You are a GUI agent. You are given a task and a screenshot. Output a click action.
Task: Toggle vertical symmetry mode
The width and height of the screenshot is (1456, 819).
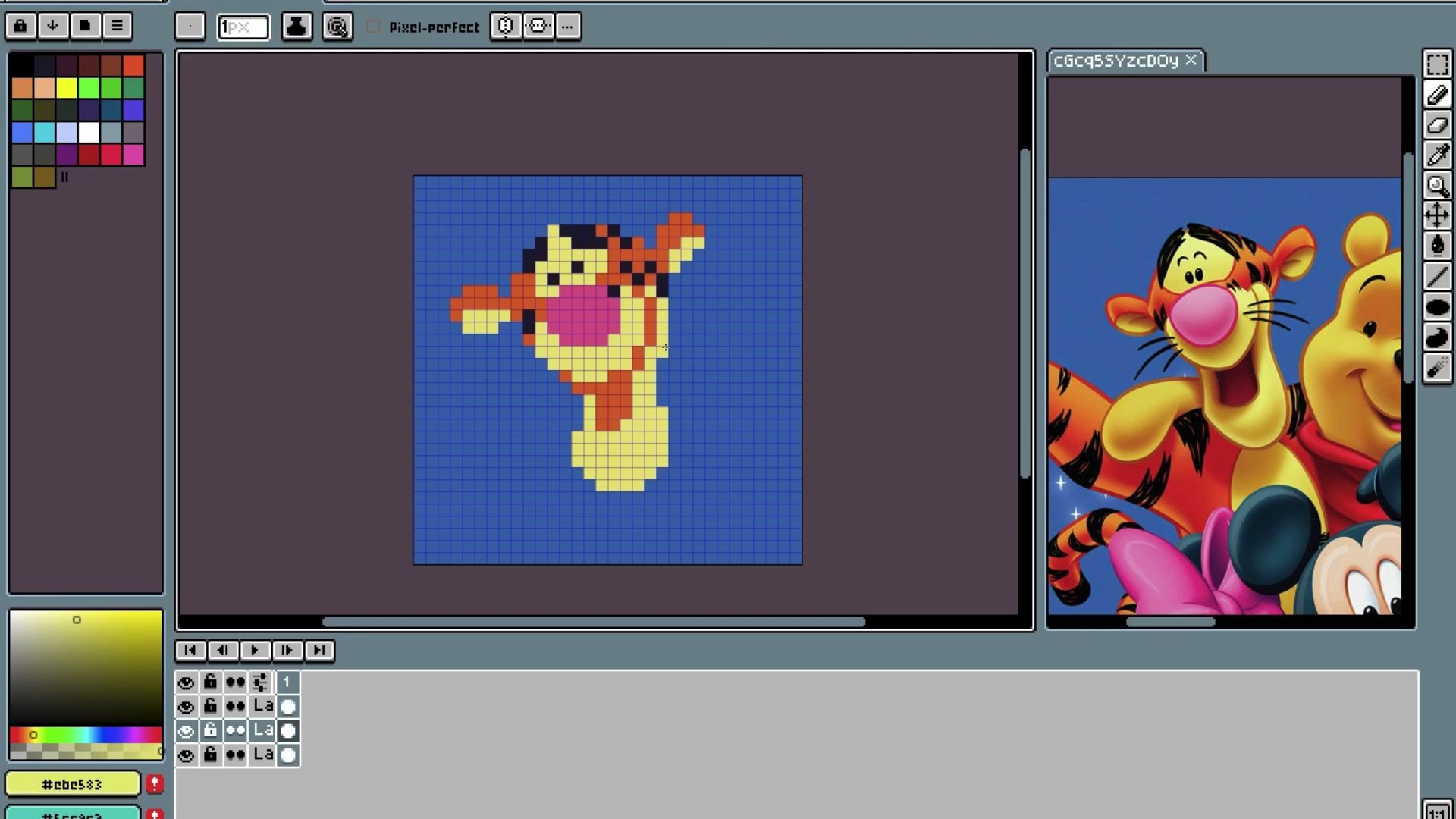click(x=538, y=27)
